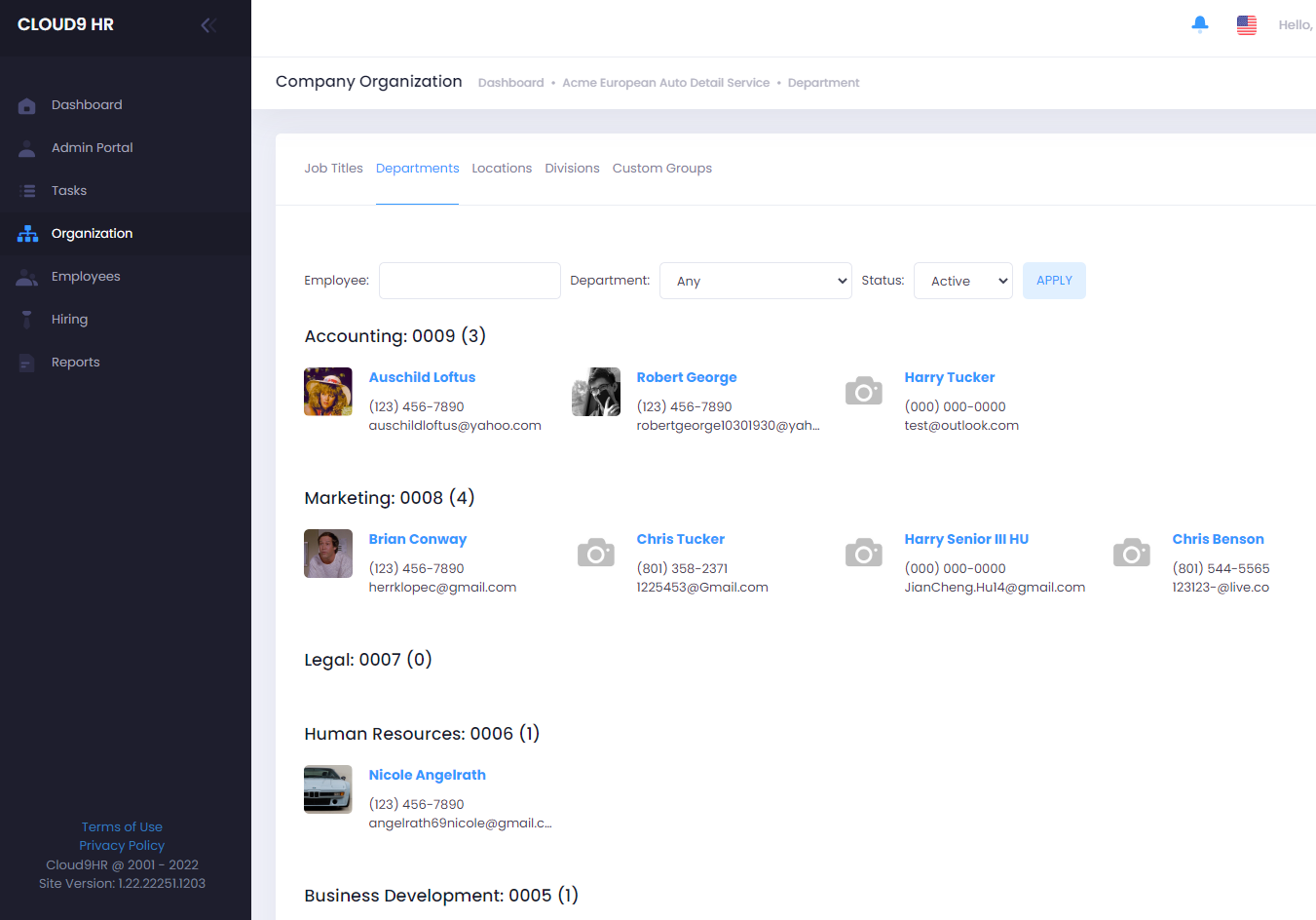Open Nicole Angelrath's profile link
The width and height of the screenshot is (1316, 920).
coord(427,774)
